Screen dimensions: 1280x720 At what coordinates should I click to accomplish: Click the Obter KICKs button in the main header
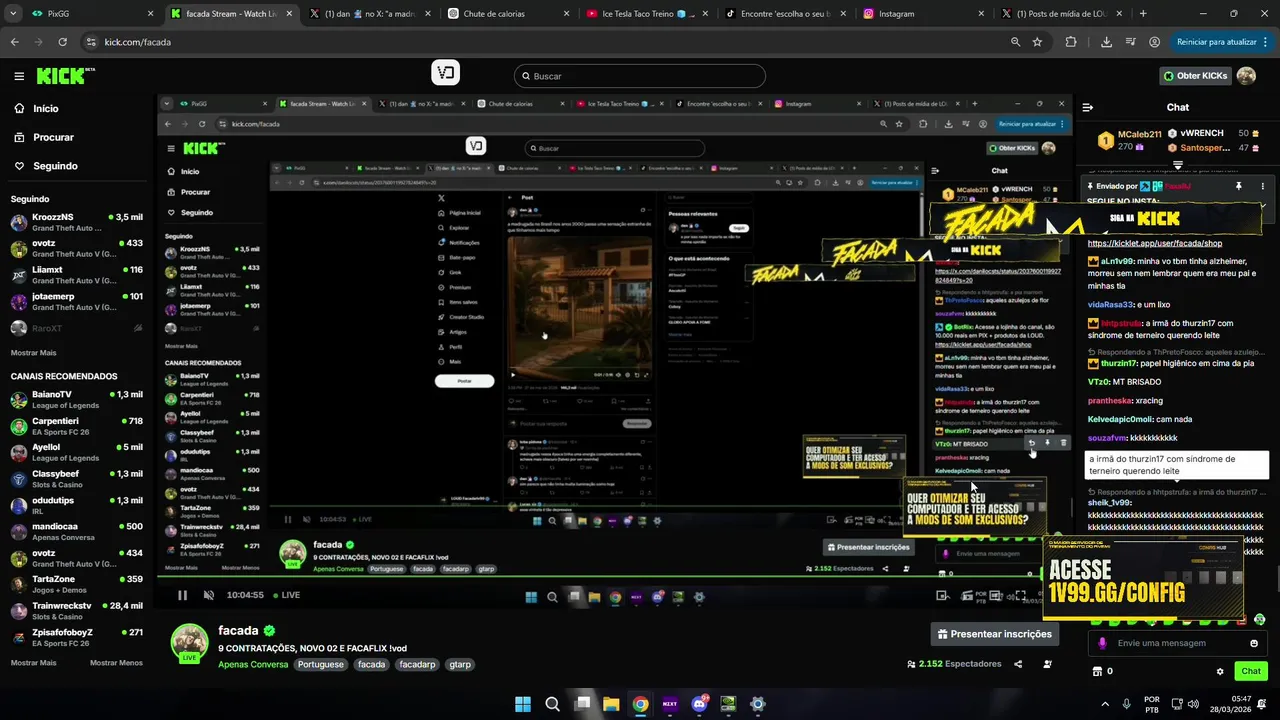coord(1195,76)
